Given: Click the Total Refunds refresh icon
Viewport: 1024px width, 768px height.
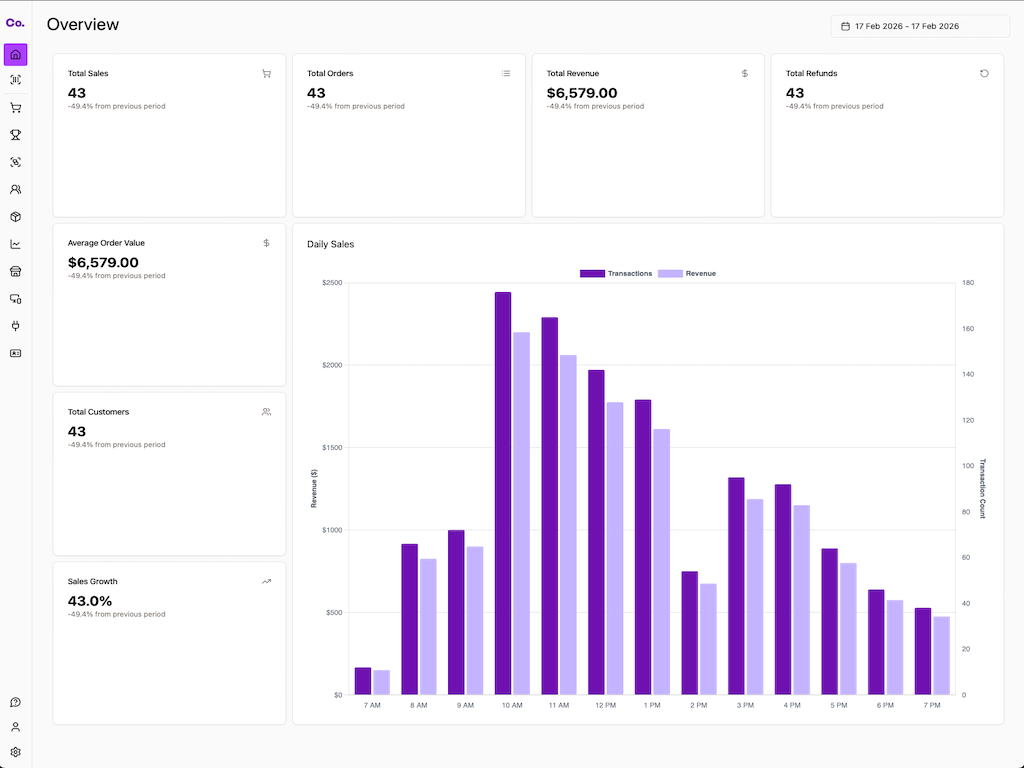Looking at the screenshot, I should pyautogui.click(x=984, y=73).
